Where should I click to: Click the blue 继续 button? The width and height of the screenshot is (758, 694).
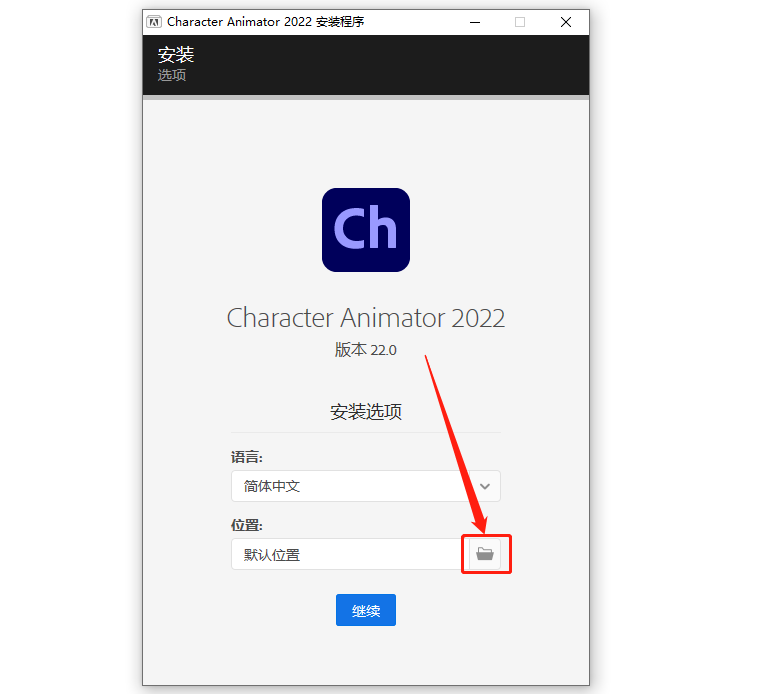(x=366, y=610)
